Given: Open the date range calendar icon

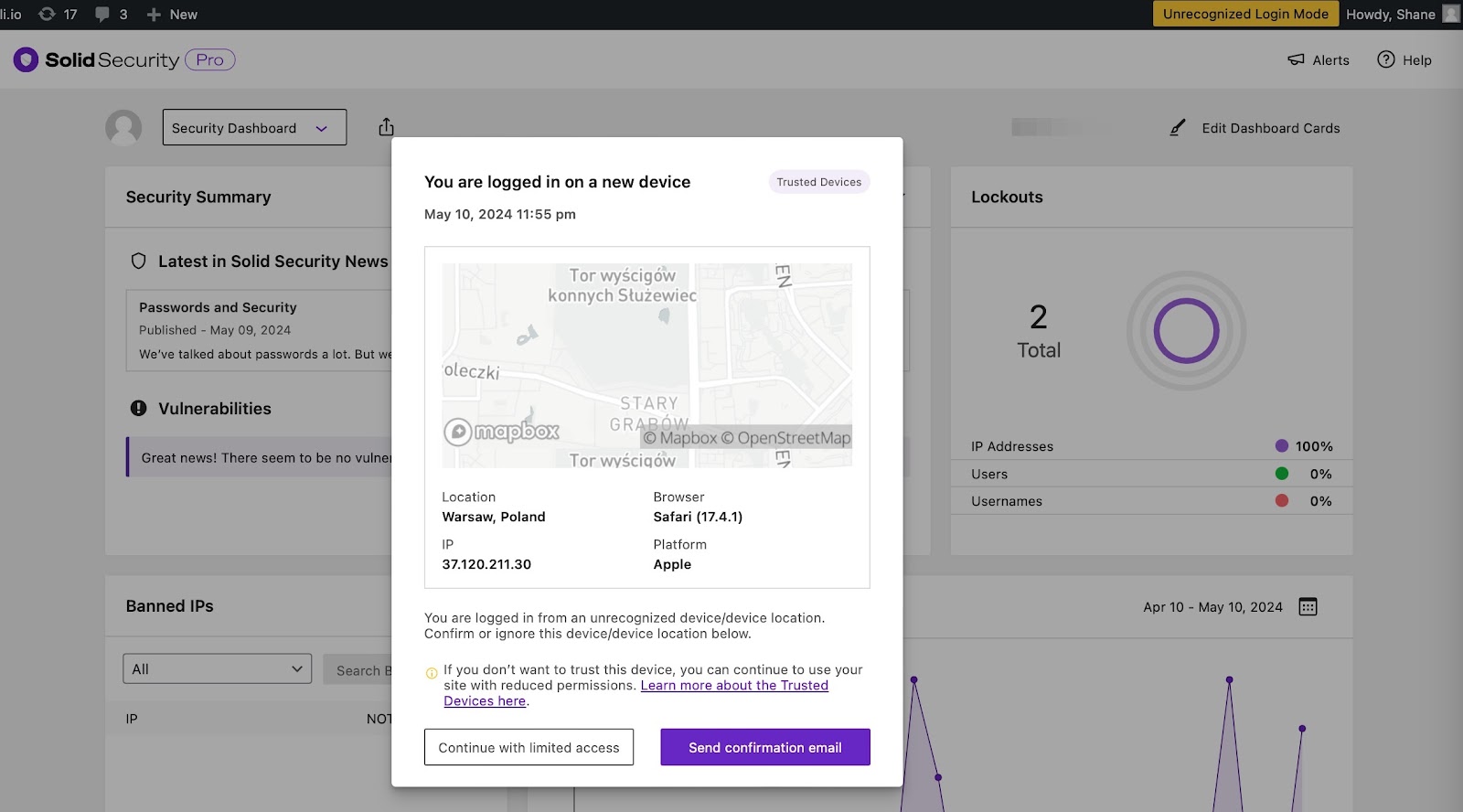Looking at the screenshot, I should [1308, 607].
